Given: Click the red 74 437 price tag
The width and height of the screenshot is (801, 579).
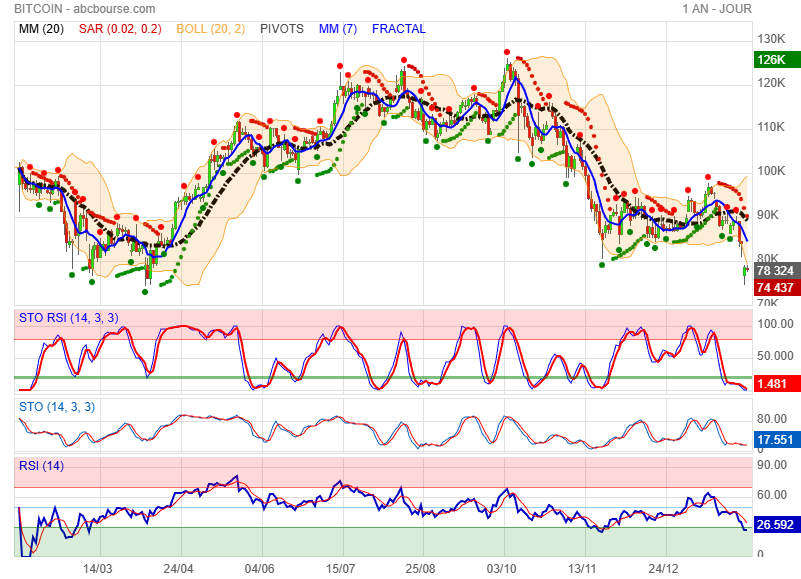Looking at the screenshot, I should [x=776, y=288].
